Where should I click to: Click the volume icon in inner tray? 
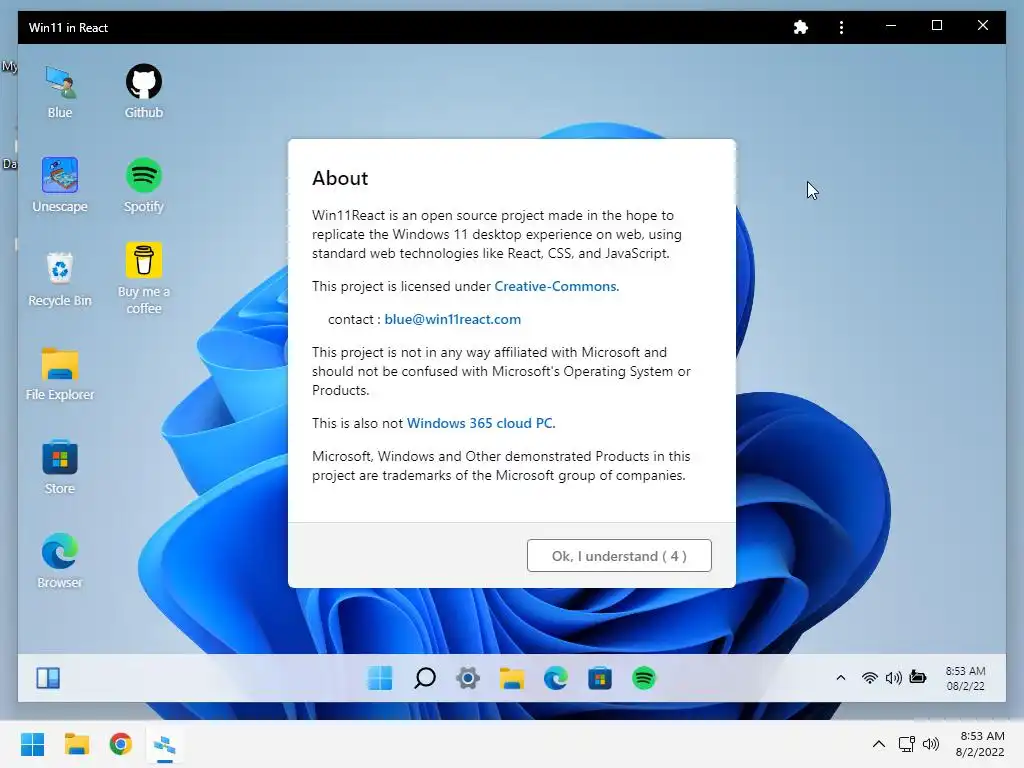pyautogui.click(x=893, y=678)
